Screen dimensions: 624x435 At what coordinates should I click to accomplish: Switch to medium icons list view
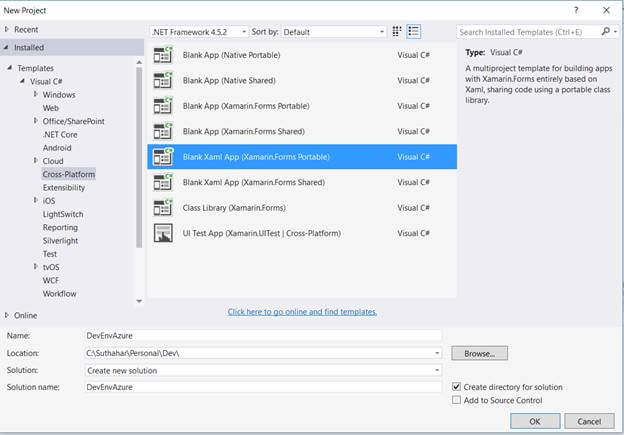(x=413, y=31)
